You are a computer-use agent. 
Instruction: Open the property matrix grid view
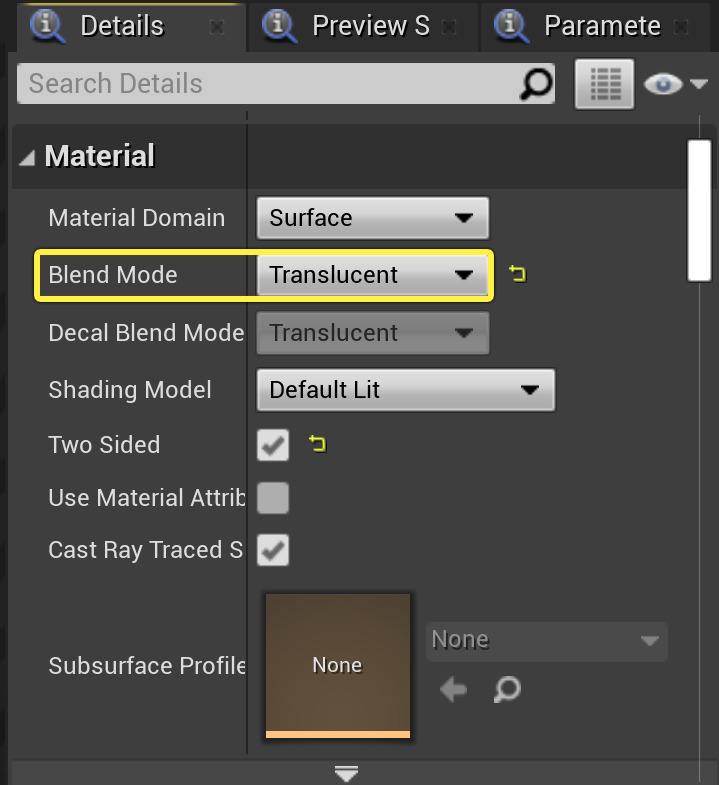[604, 85]
